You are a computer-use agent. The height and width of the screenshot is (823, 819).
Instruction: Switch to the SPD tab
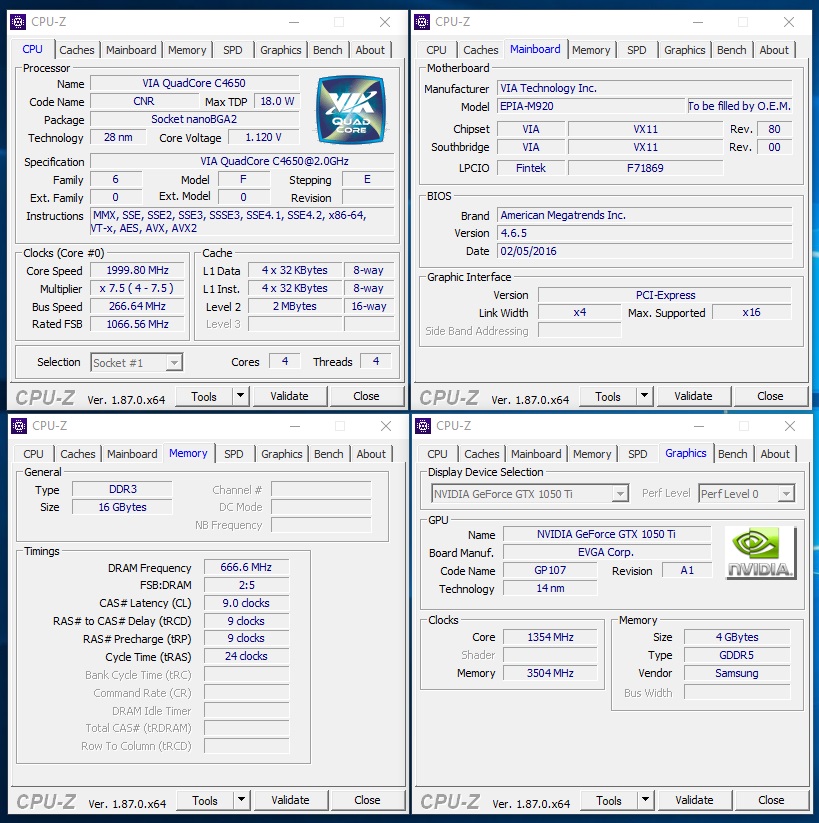(x=233, y=49)
